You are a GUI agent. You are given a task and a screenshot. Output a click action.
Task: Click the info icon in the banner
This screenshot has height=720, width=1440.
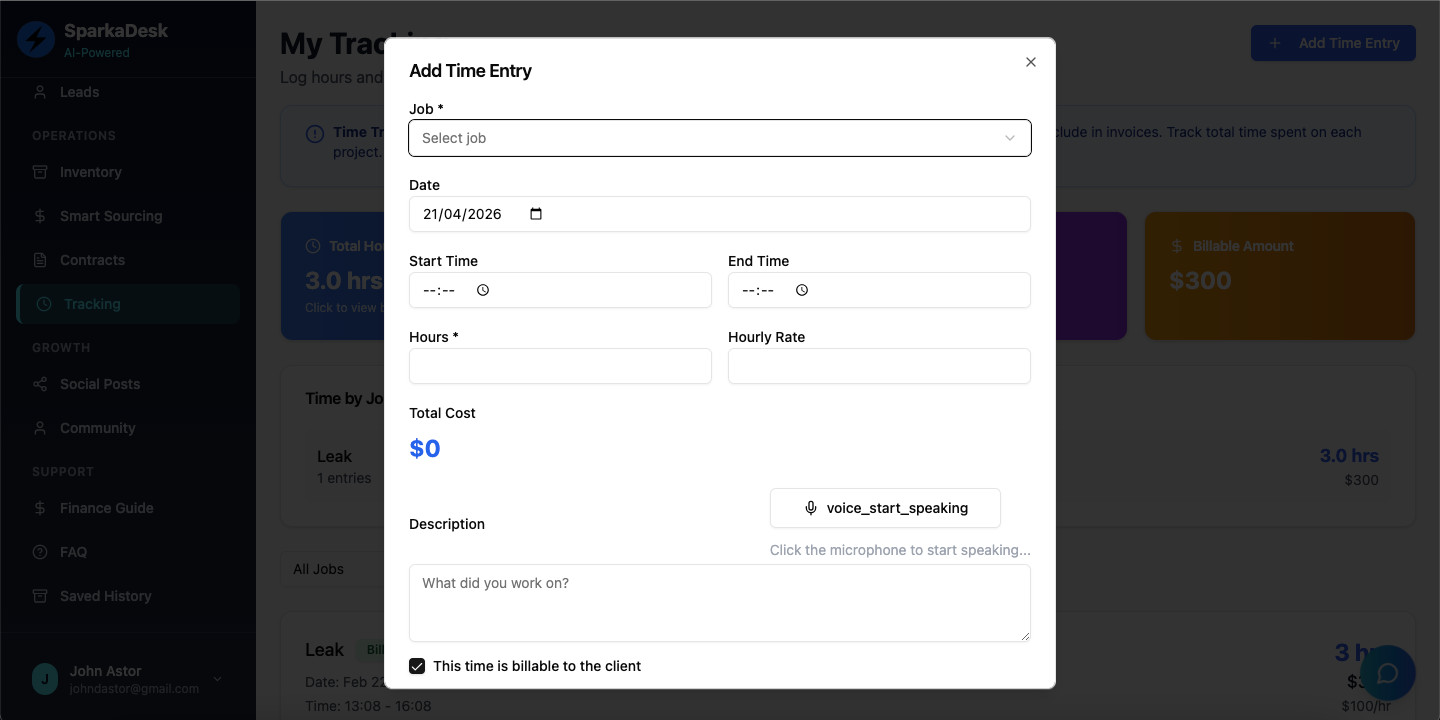click(315, 133)
